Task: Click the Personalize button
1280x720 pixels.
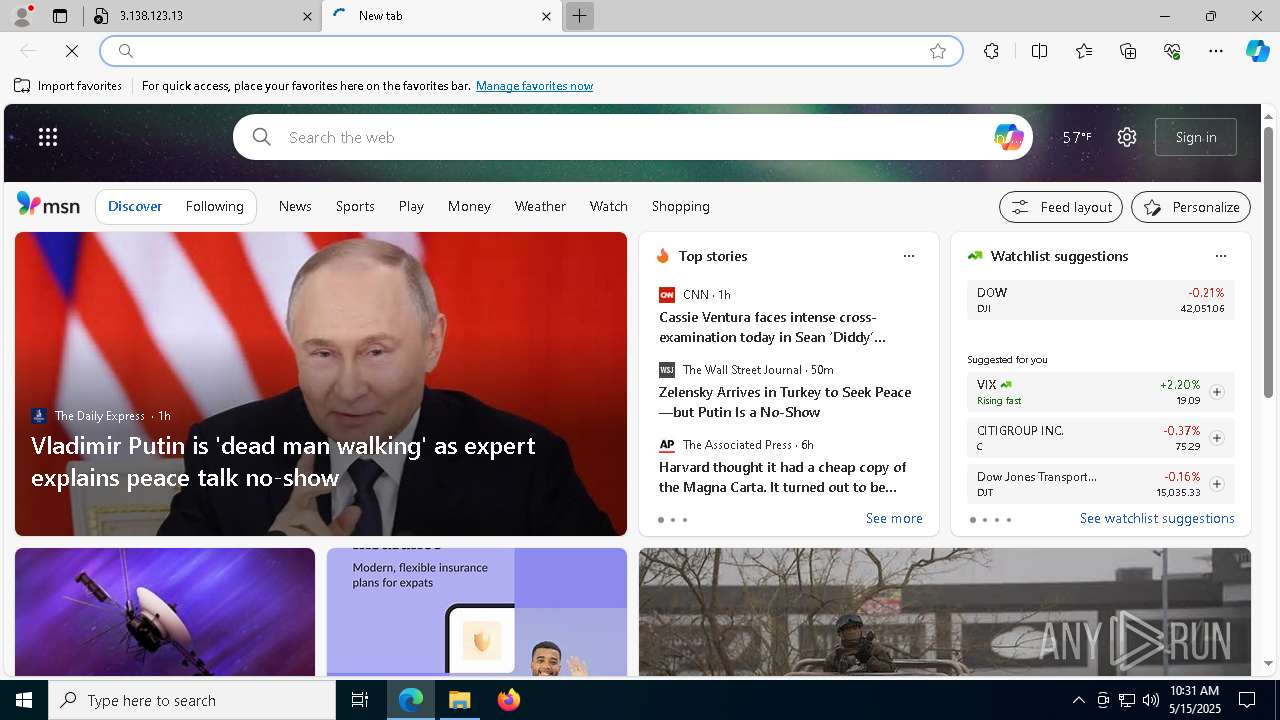Action: pyautogui.click(x=1191, y=207)
